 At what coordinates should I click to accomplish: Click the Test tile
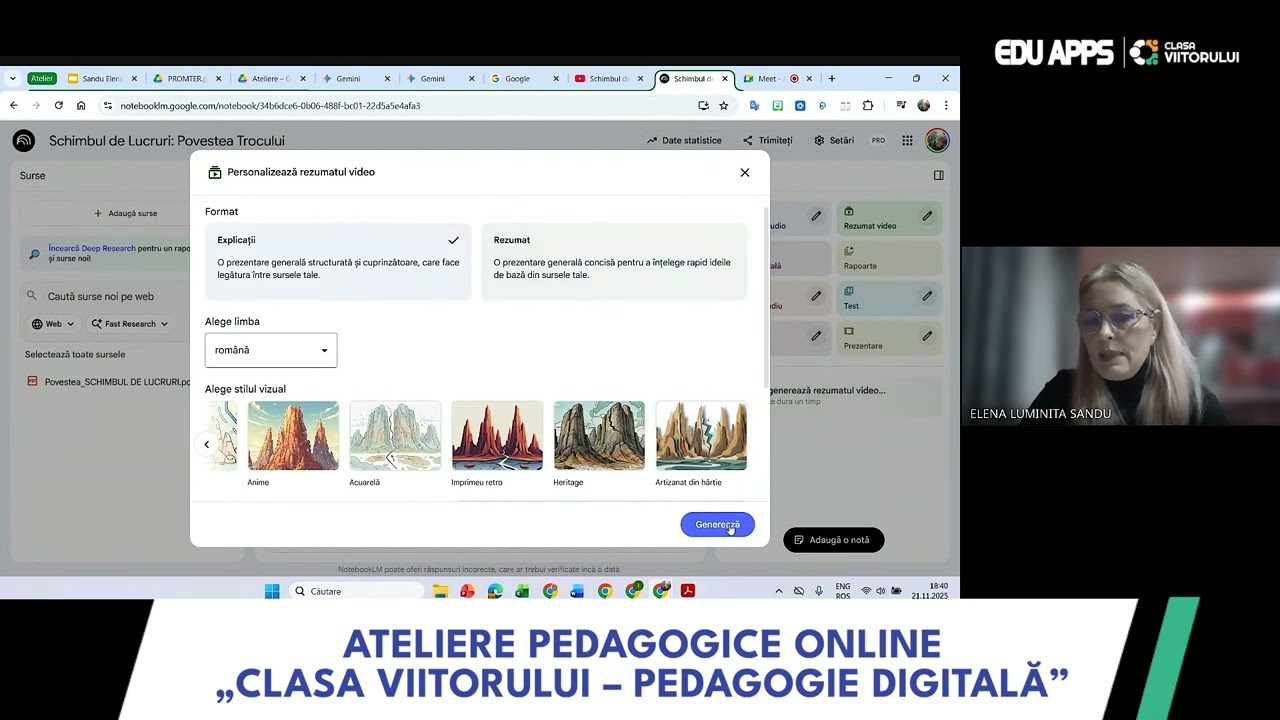coord(889,298)
